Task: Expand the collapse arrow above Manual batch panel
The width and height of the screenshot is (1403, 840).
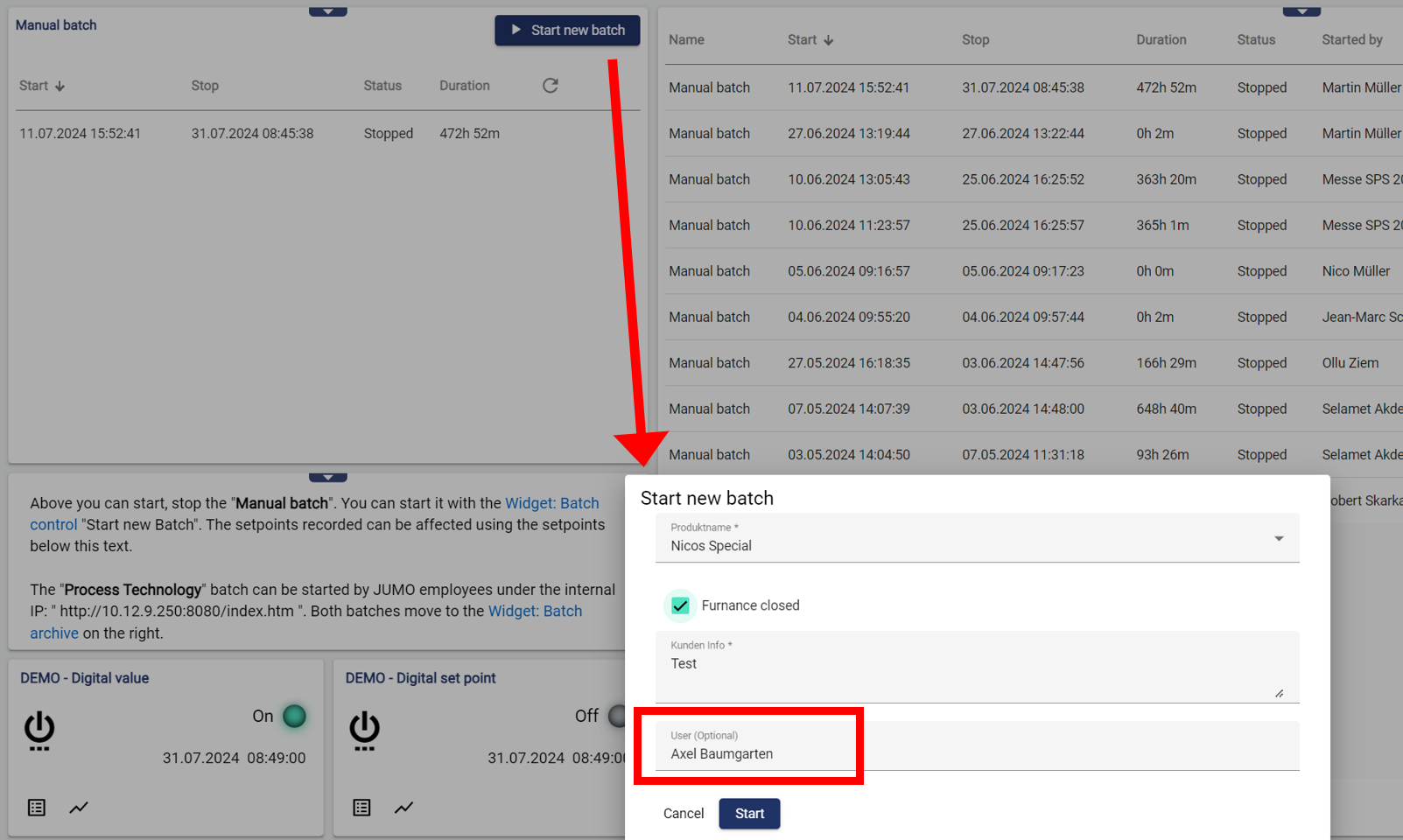Action: pos(328,12)
